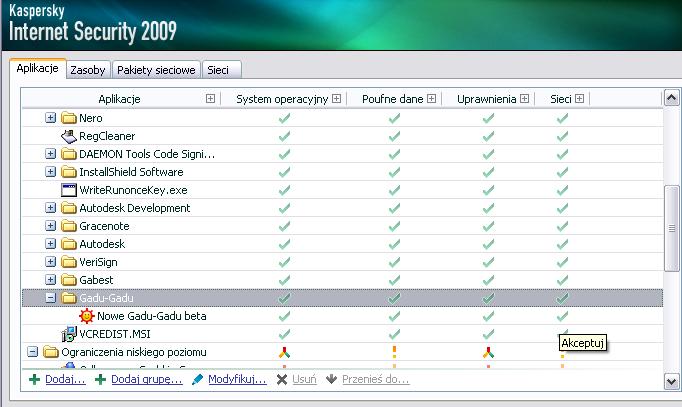The image size is (682, 407).
Task: Click Sieci checkmark for Nowe Gadu-Gadu beta
Action: pos(562,316)
